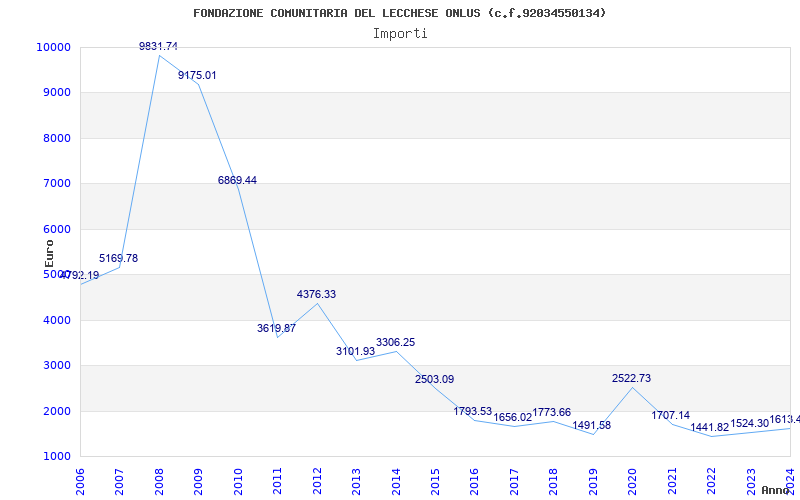Click the Anno axis label

[775, 490]
